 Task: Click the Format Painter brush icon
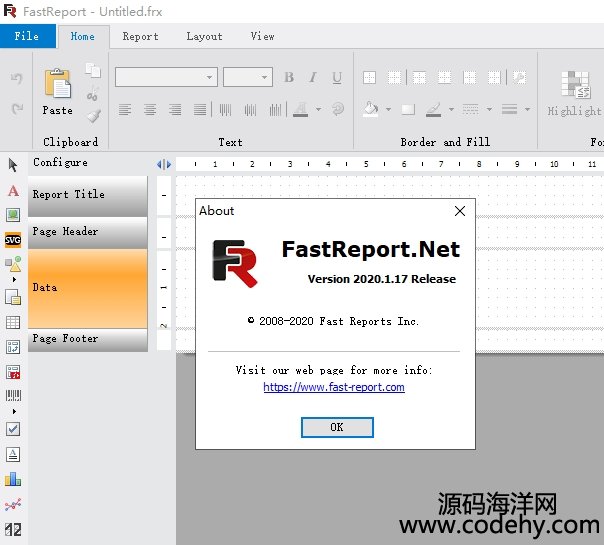click(x=93, y=116)
